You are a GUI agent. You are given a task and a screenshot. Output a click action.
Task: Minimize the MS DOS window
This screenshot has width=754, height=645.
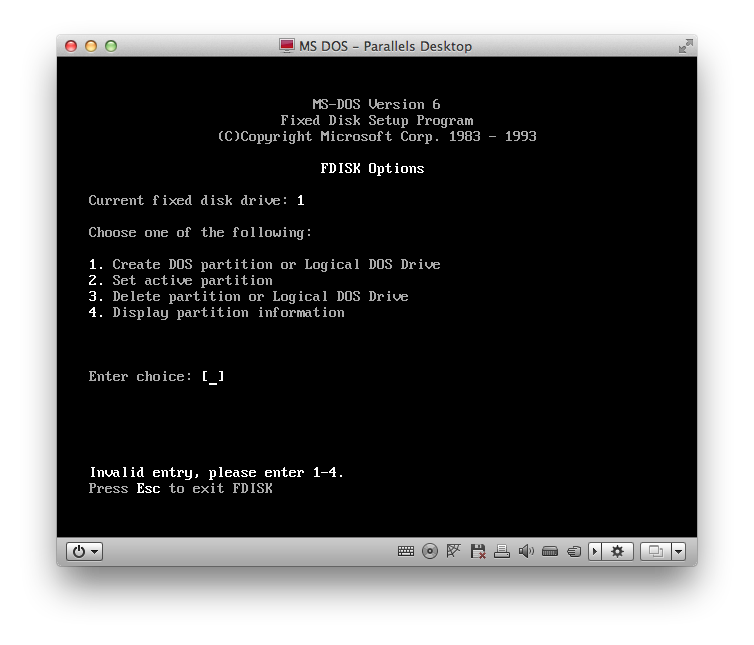pos(91,46)
